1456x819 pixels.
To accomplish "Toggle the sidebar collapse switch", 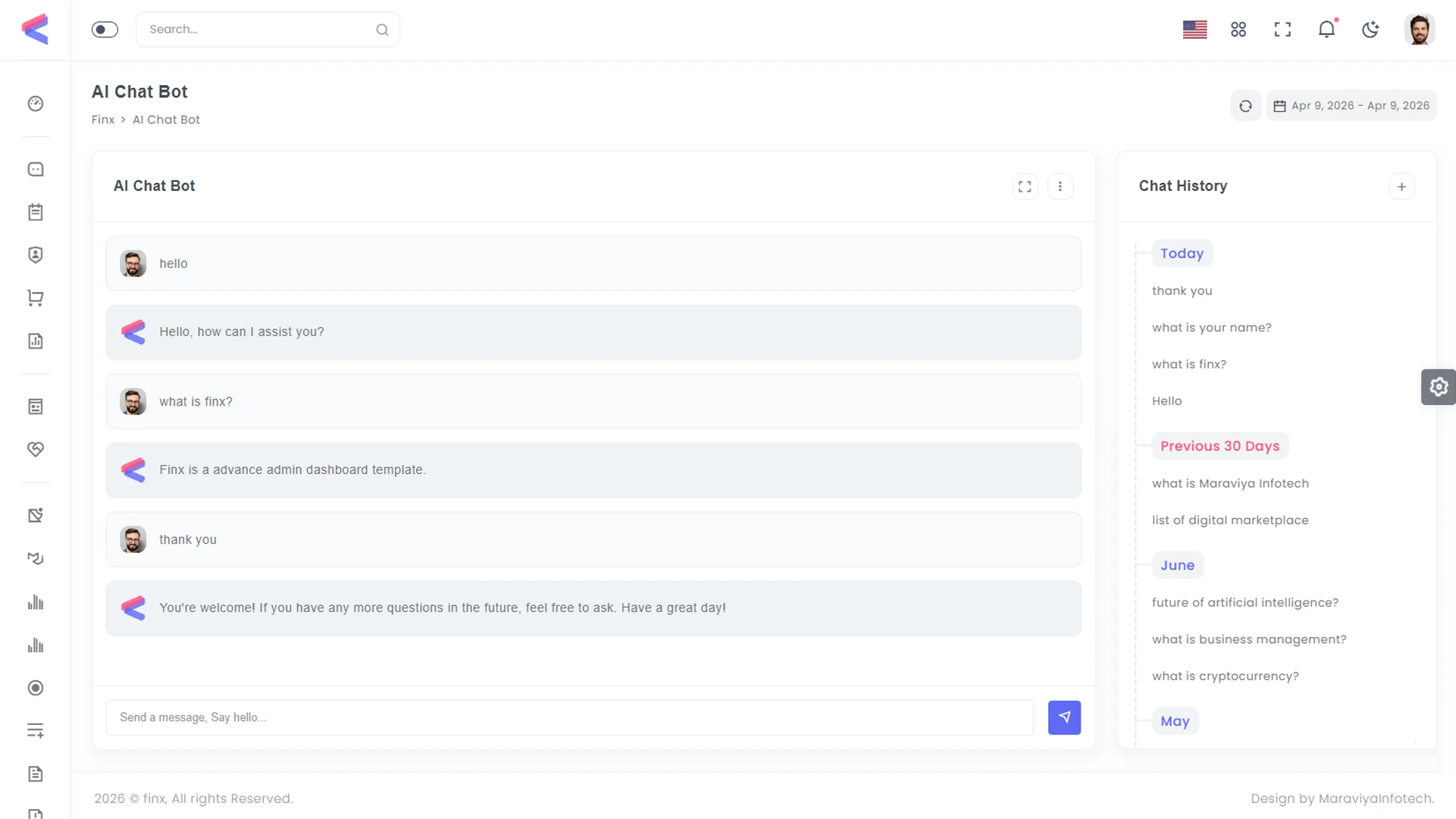I will (x=105, y=30).
